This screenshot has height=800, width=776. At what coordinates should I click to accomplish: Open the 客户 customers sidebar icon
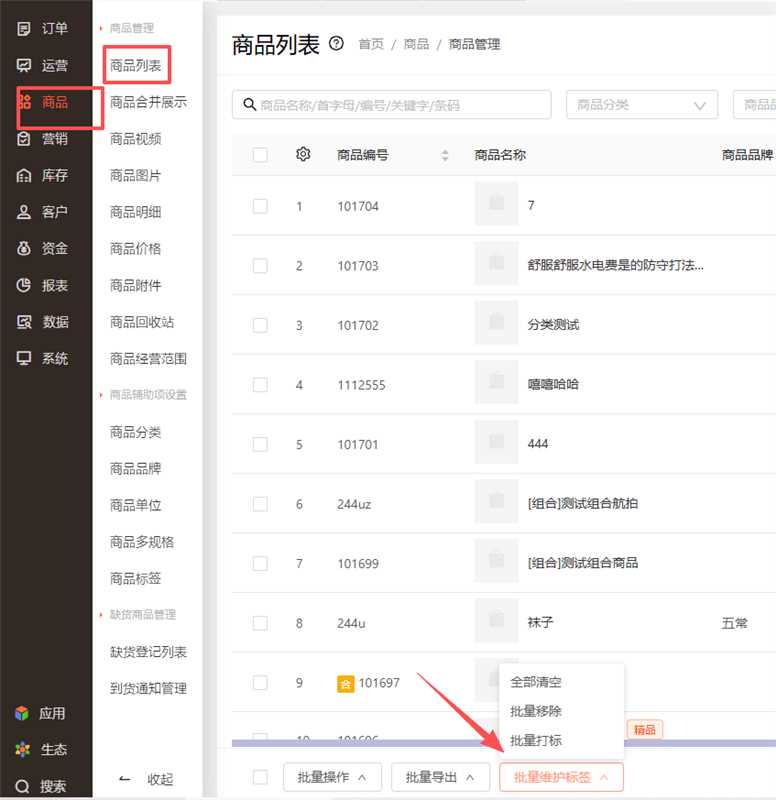click(23, 212)
